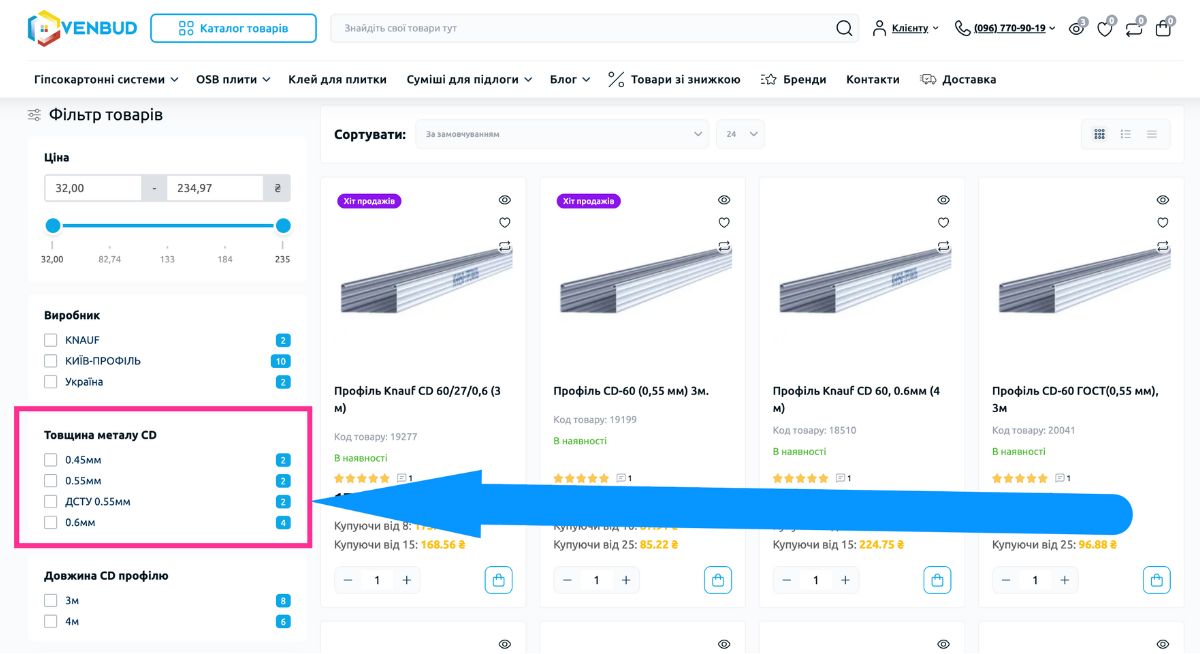Add Knauf CD 60/27/0,6 profile to cart
This screenshot has width=1200, height=654.
pyautogui.click(x=498, y=580)
